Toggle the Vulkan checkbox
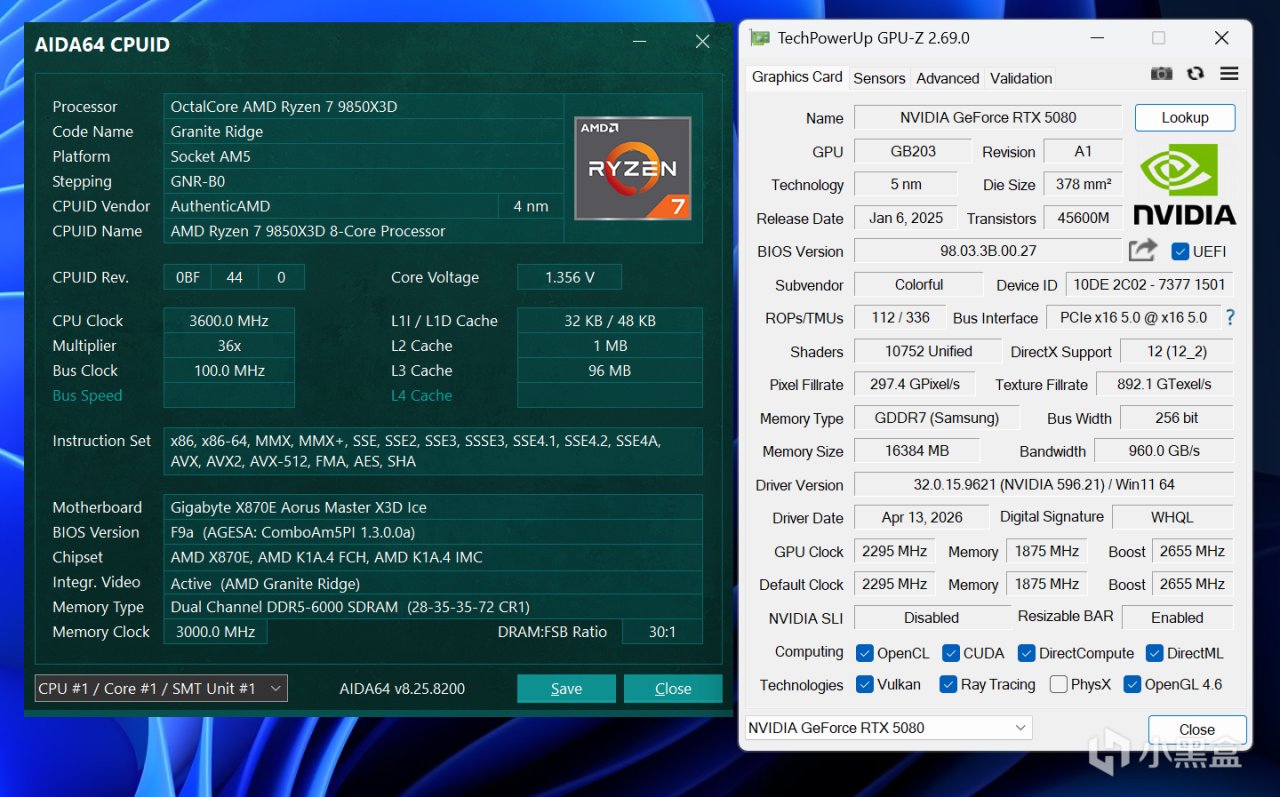This screenshot has height=797, width=1280. (865, 684)
